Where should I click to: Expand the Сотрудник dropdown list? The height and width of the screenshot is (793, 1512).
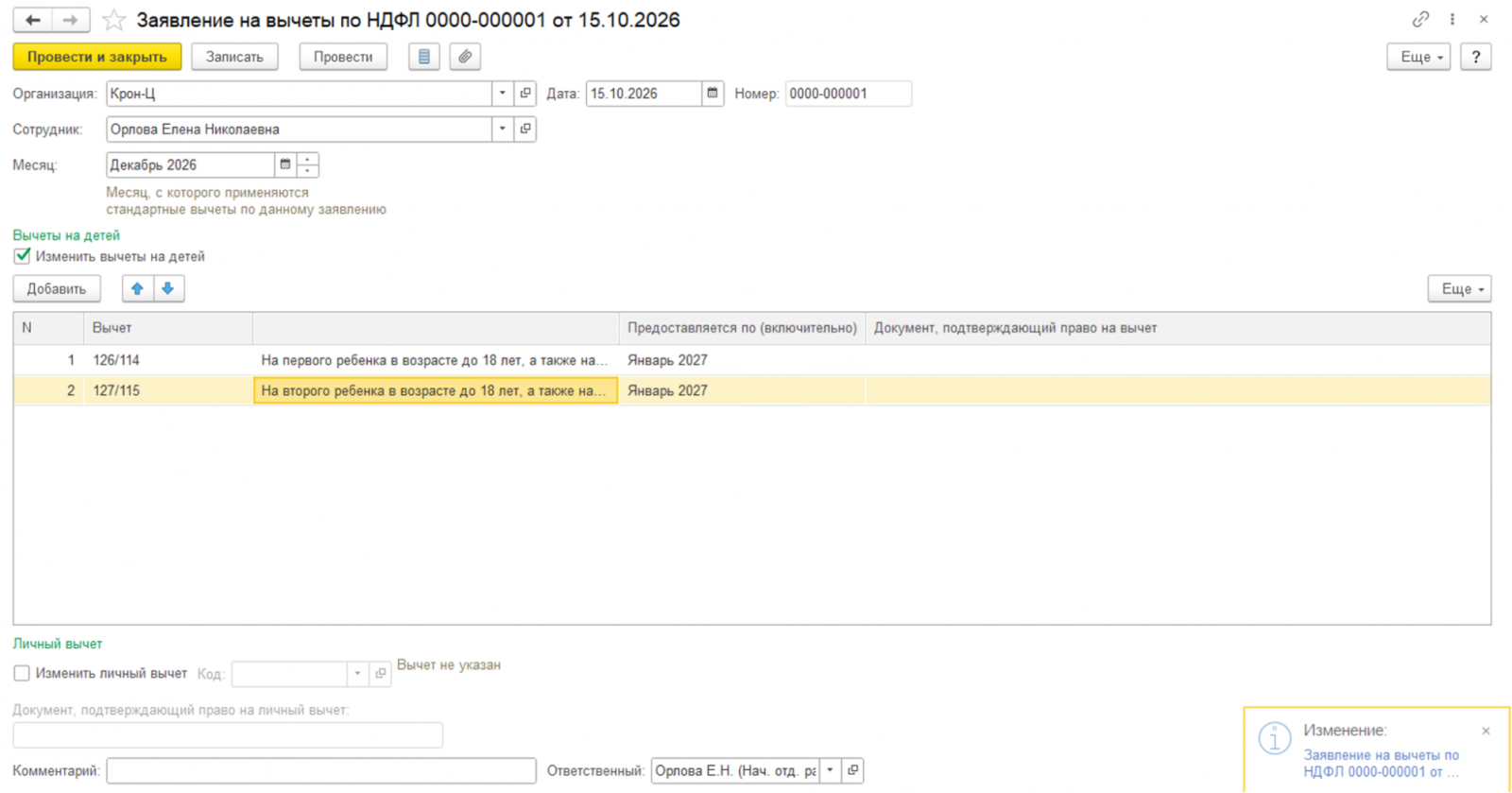click(x=503, y=129)
